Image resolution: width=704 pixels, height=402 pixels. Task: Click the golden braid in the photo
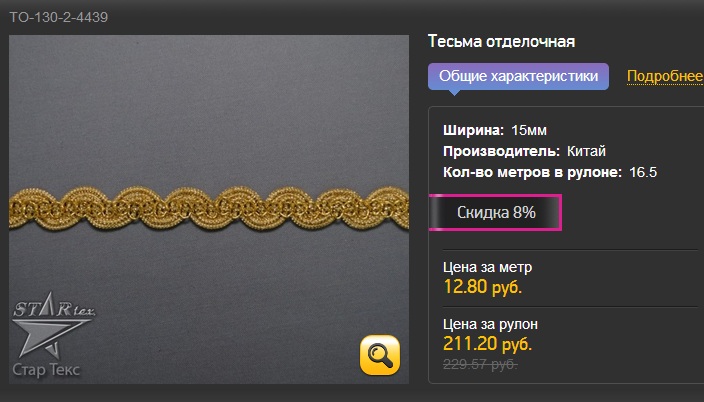209,209
